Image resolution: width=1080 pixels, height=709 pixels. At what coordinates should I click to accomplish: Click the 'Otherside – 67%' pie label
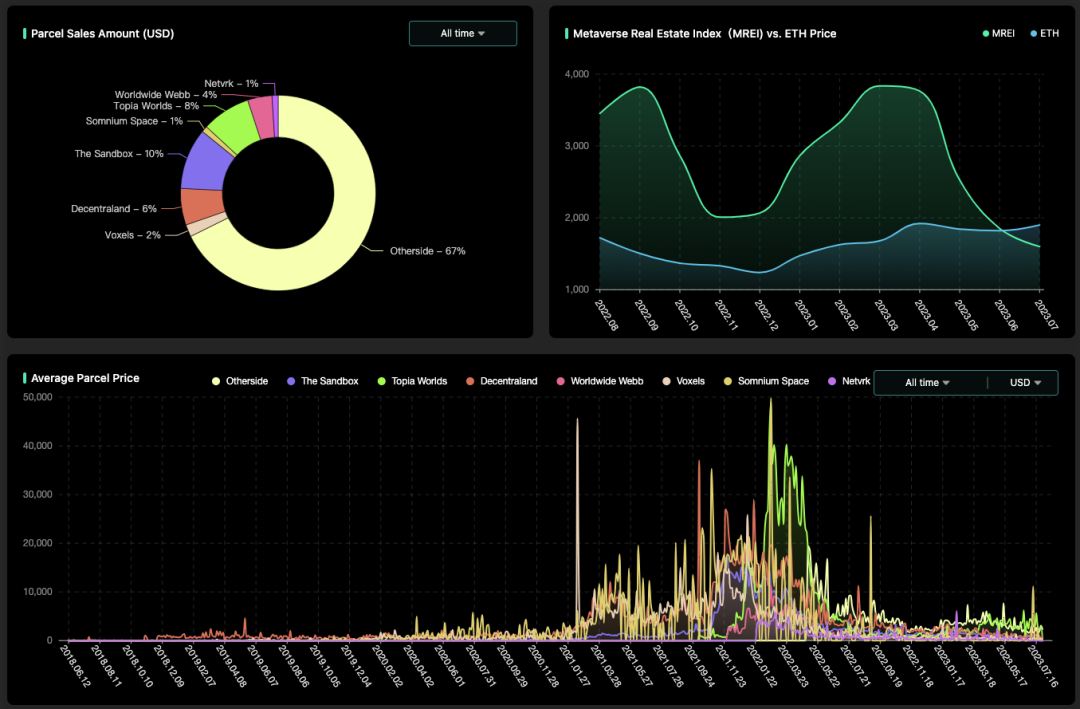(428, 251)
